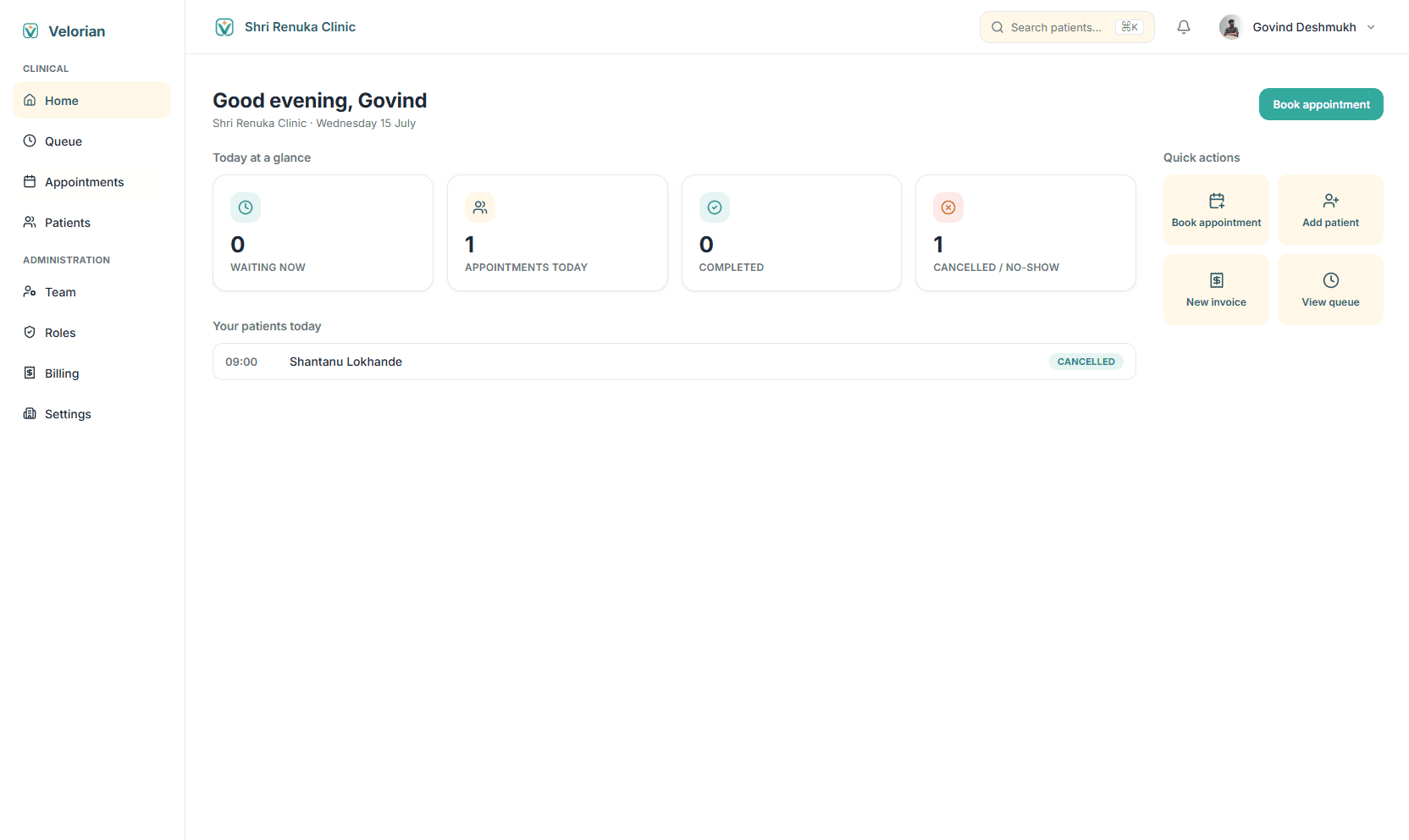Click COMPLETED card label
This screenshot has height=840, width=1409.
[732, 268]
